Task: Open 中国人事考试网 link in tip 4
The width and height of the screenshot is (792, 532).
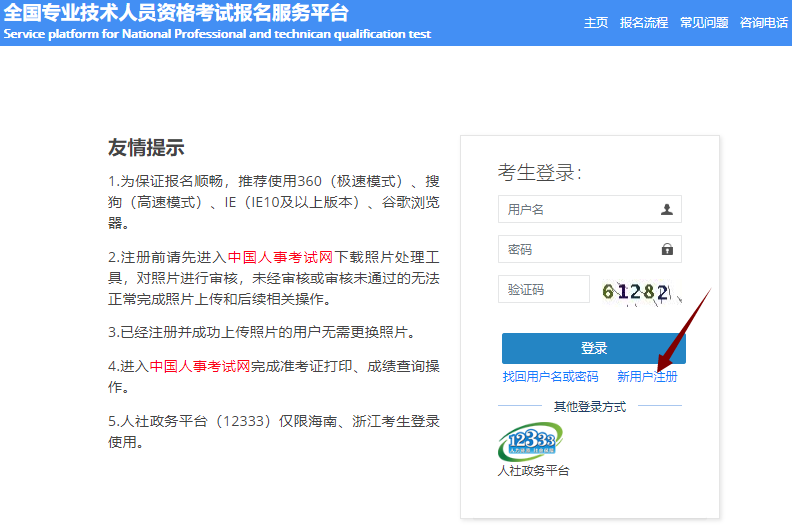Action: (199, 366)
